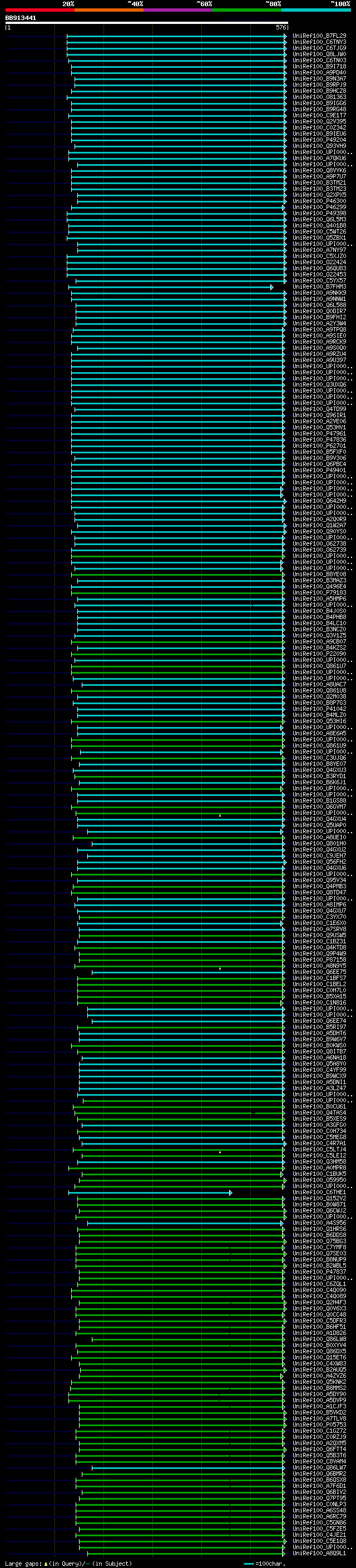
Task: Click the red ~20% identity legend segment
Action: 39,10
